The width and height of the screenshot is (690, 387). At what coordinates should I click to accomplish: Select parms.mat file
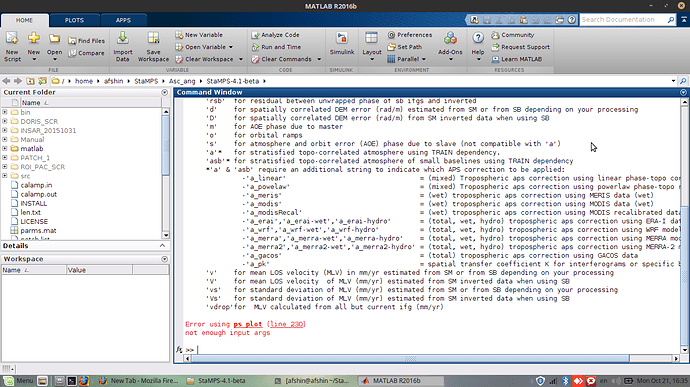[38, 231]
